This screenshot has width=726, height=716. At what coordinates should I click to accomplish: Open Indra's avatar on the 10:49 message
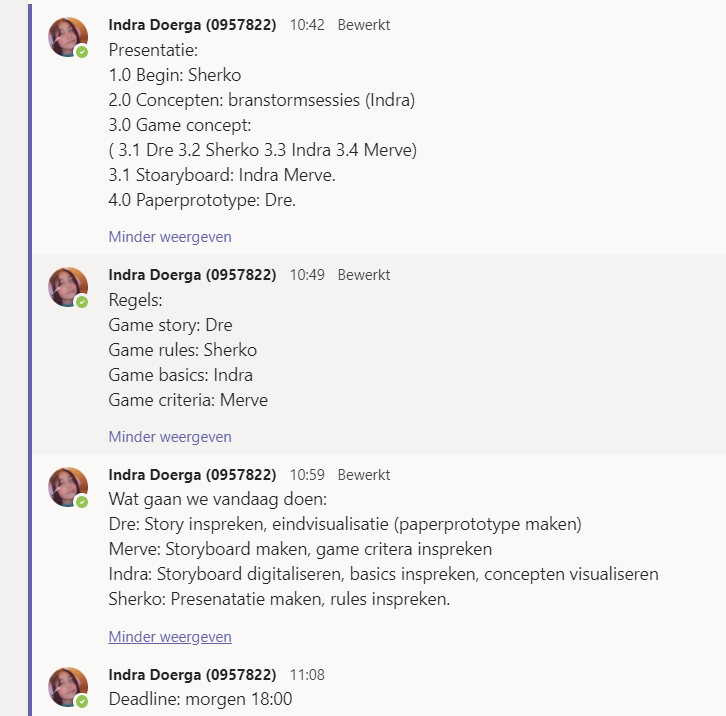pyautogui.click(x=68, y=287)
